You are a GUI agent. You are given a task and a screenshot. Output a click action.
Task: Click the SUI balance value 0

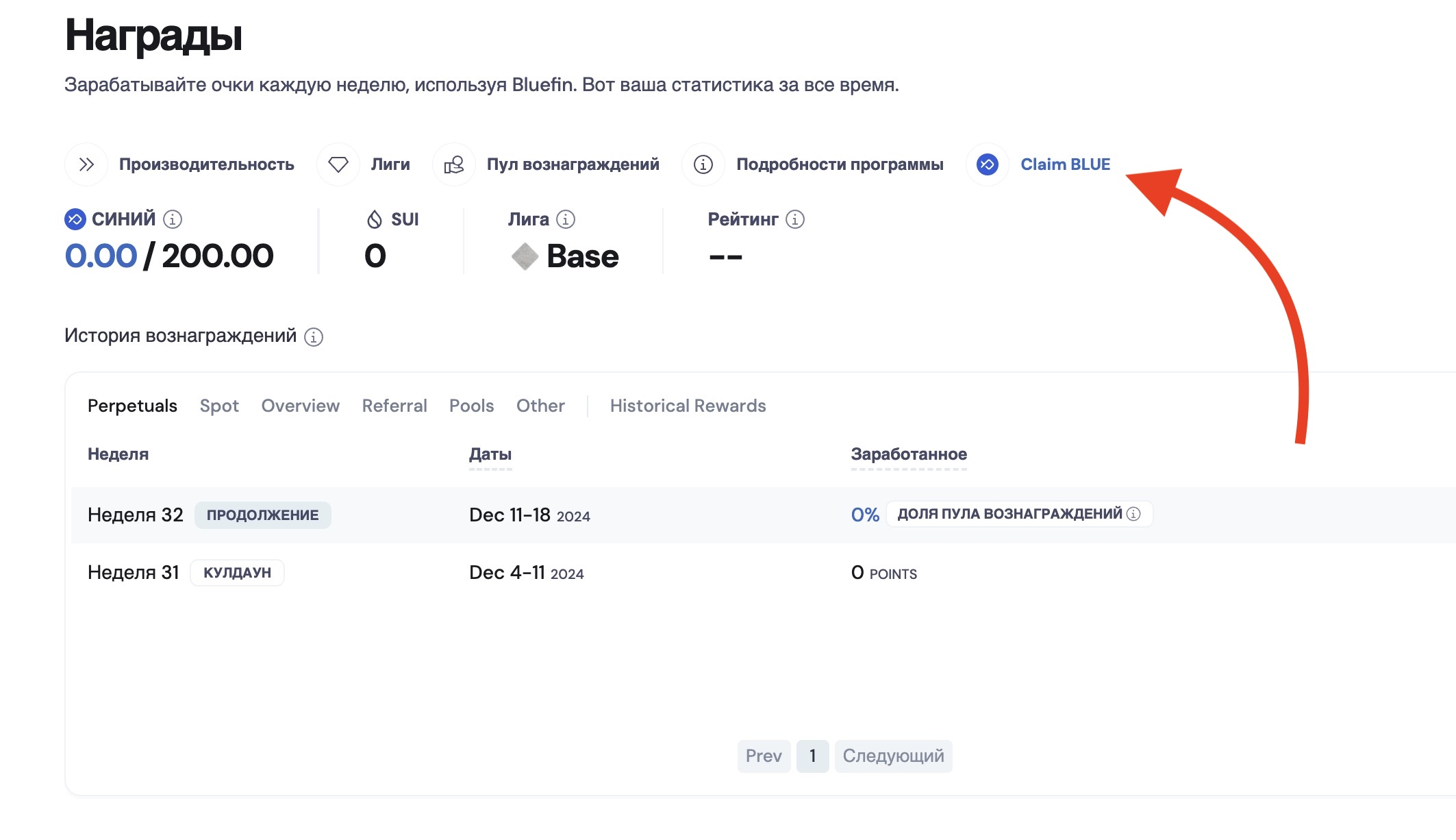click(375, 256)
